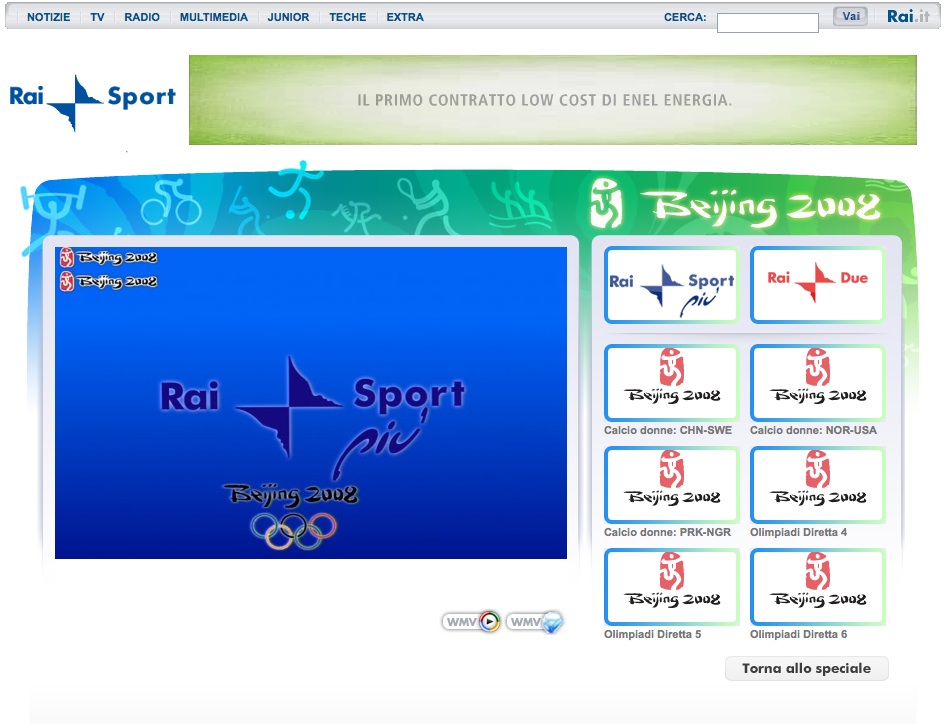Click the Rai Sport più video player

[x=311, y=402]
